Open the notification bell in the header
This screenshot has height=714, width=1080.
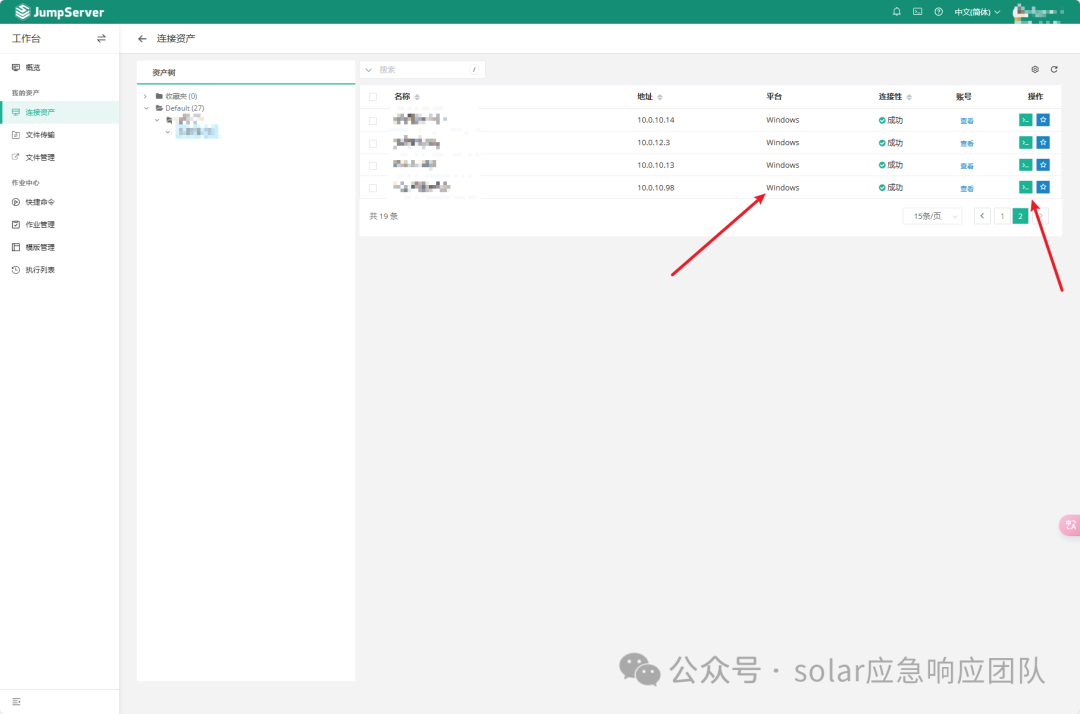[x=896, y=12]
